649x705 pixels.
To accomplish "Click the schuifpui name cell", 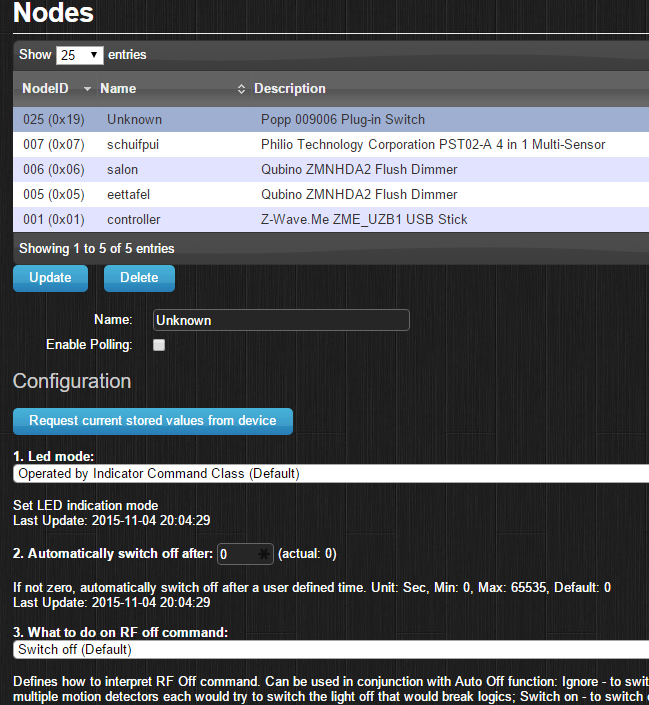I will point(133,145).
